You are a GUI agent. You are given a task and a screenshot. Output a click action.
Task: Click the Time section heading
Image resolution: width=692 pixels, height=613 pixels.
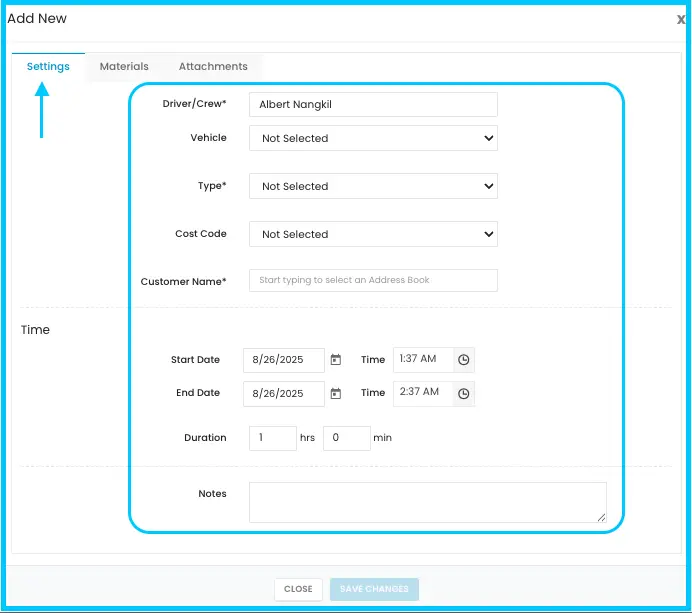(35, 330)
